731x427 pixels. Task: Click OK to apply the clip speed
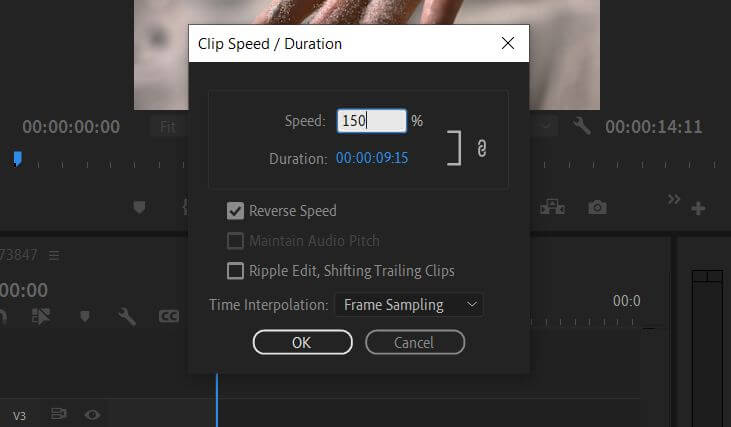click(302, 342)
